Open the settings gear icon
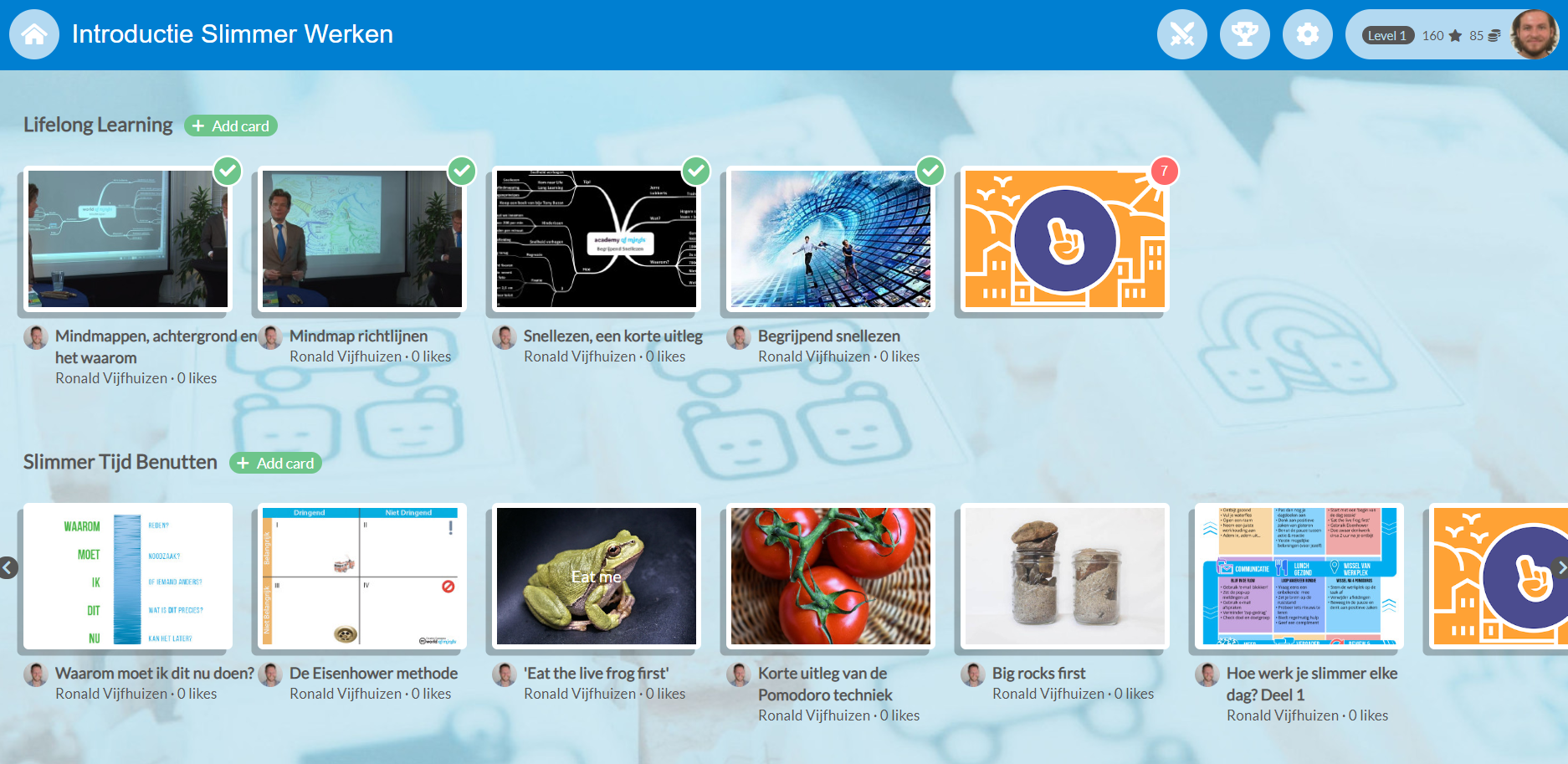The height and width of the screenshot is (764, 1568). (x=1307, y=34)
